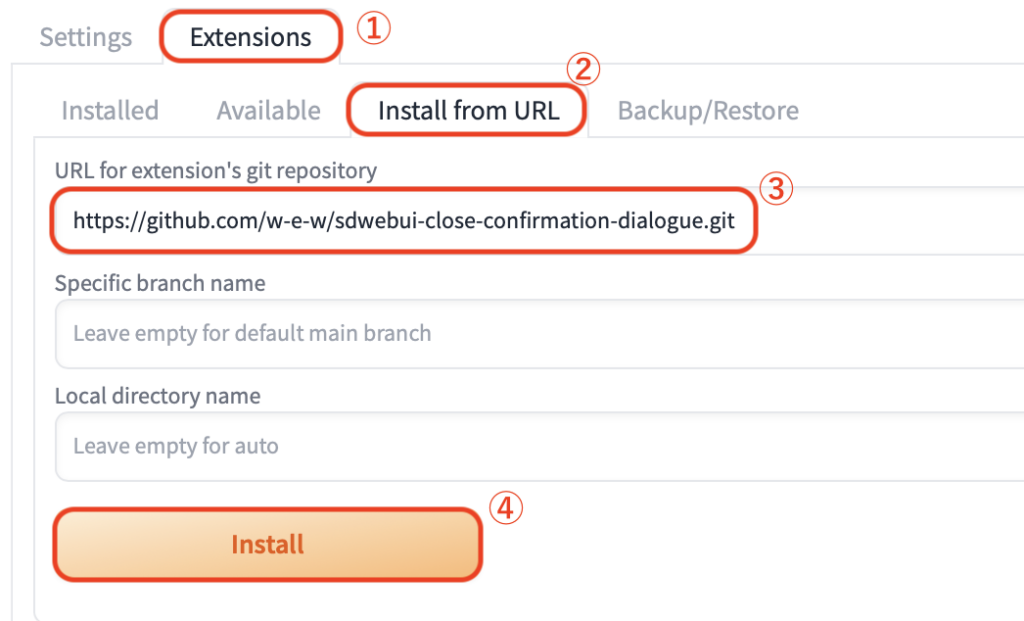
Task: Click the circled number 2 annotation marker
Action: [583, 70]
